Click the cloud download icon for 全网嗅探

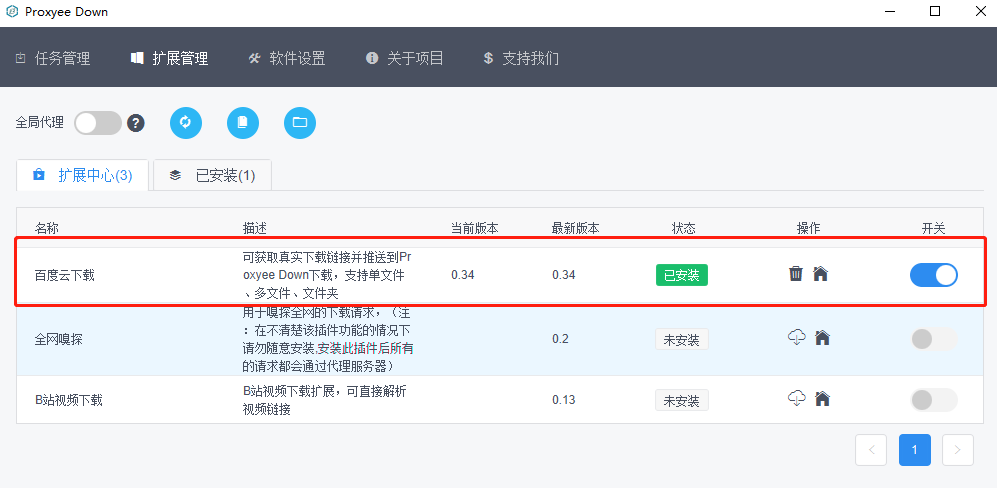click(x=797, y=337)
